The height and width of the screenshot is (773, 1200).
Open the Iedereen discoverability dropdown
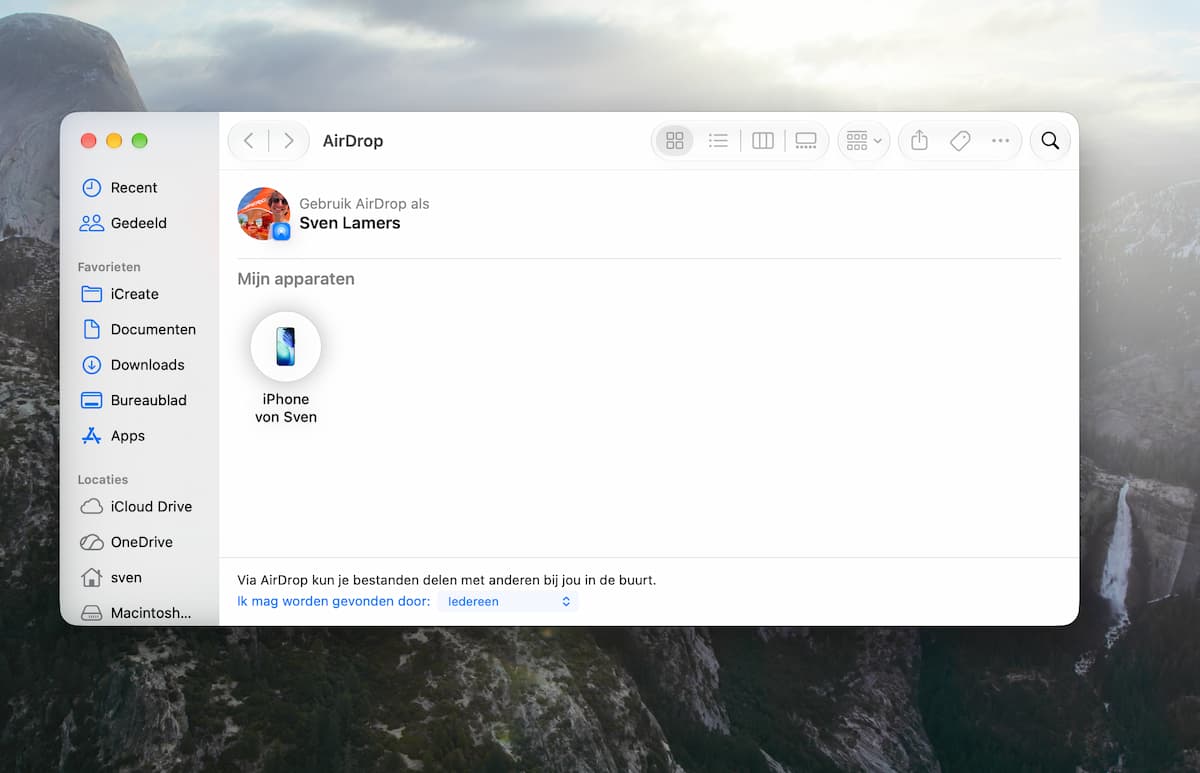coord(508,601)
